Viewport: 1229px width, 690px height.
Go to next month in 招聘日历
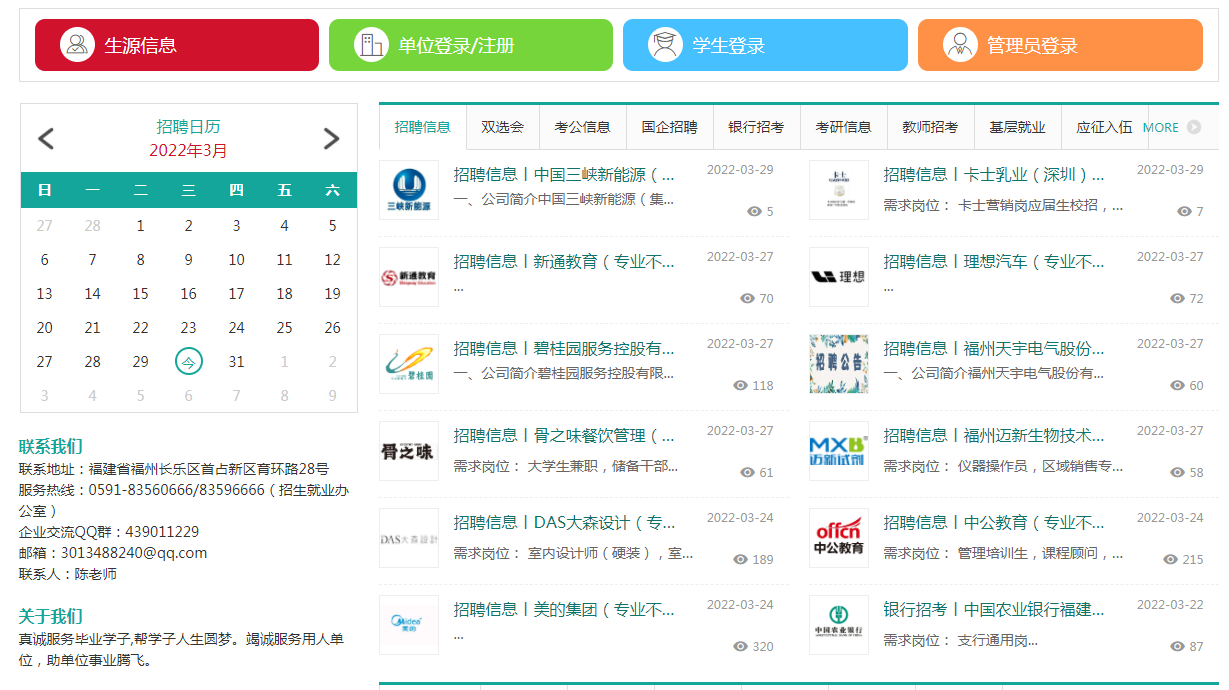pos(332,139)
